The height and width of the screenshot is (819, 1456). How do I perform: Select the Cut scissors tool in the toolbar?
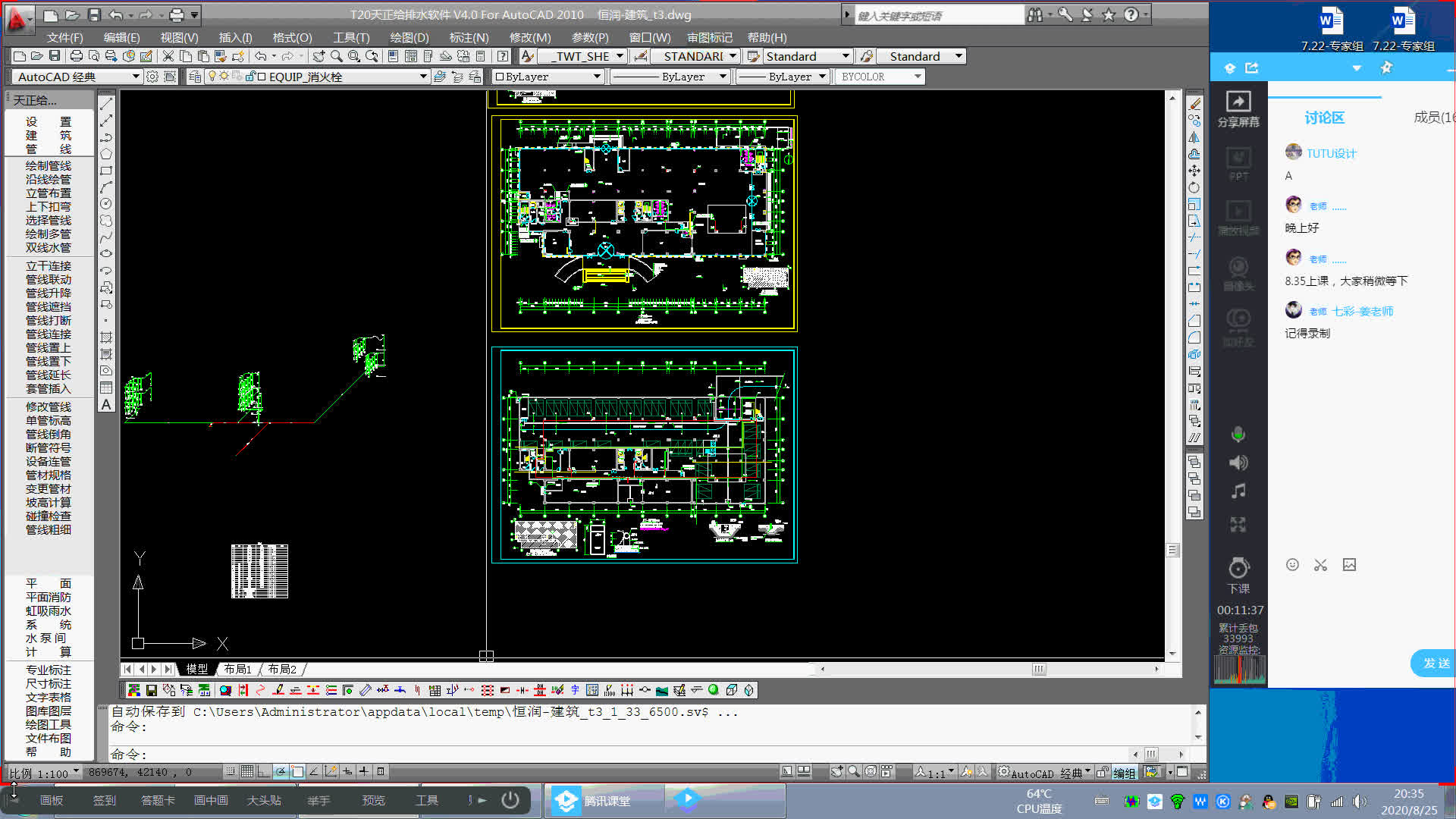point(168,56)
